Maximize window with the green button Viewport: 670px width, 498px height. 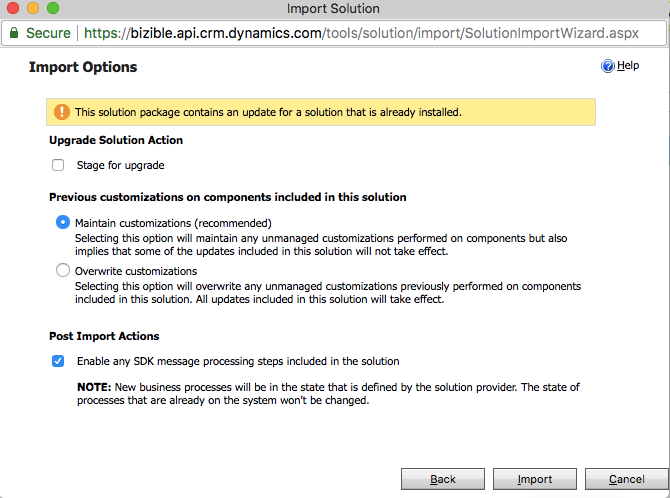[53, 9]
